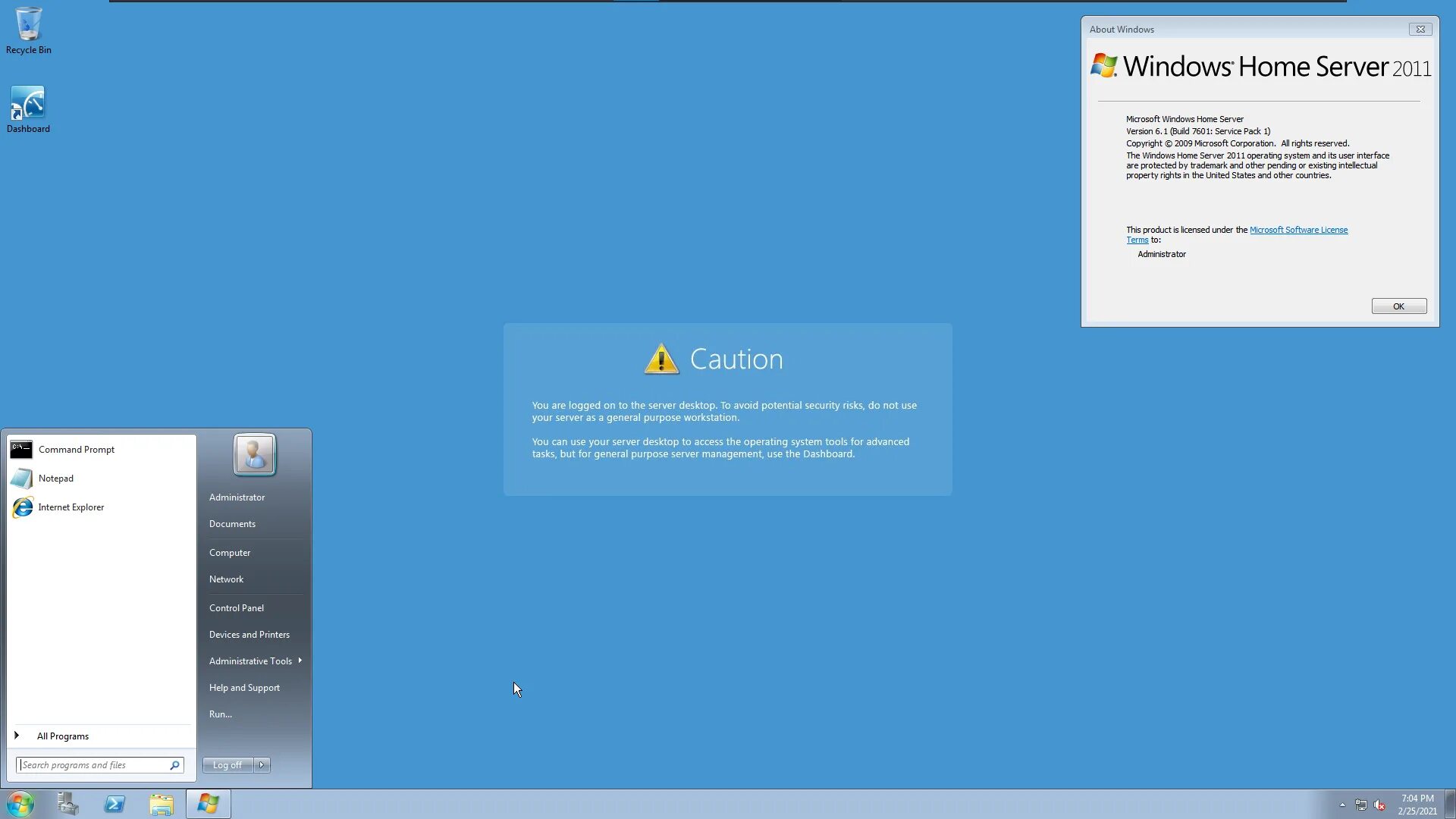The image size is (1456, 819).
Task: Open the network status icon in the tray
Action: tap(1361, 804)
